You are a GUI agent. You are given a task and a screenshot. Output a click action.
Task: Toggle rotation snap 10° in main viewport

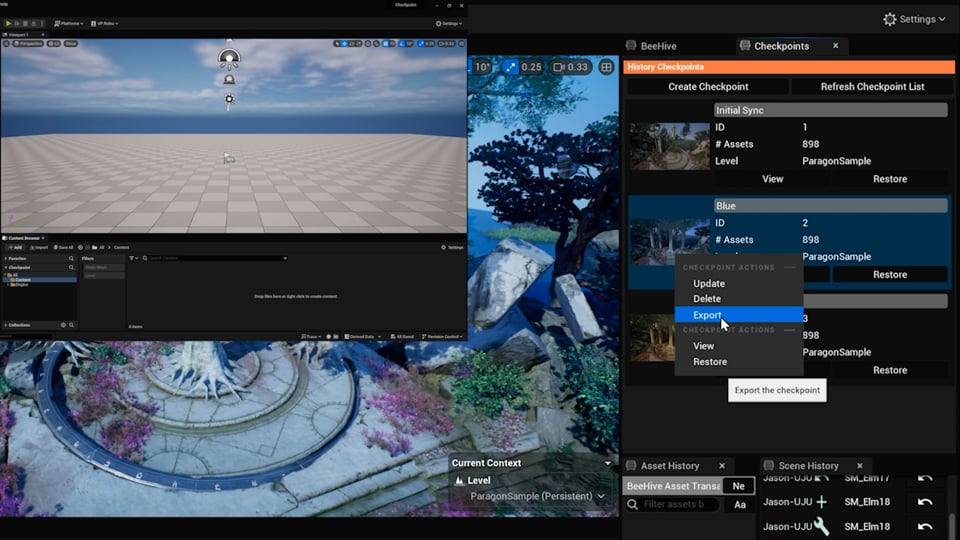[482, 67]
